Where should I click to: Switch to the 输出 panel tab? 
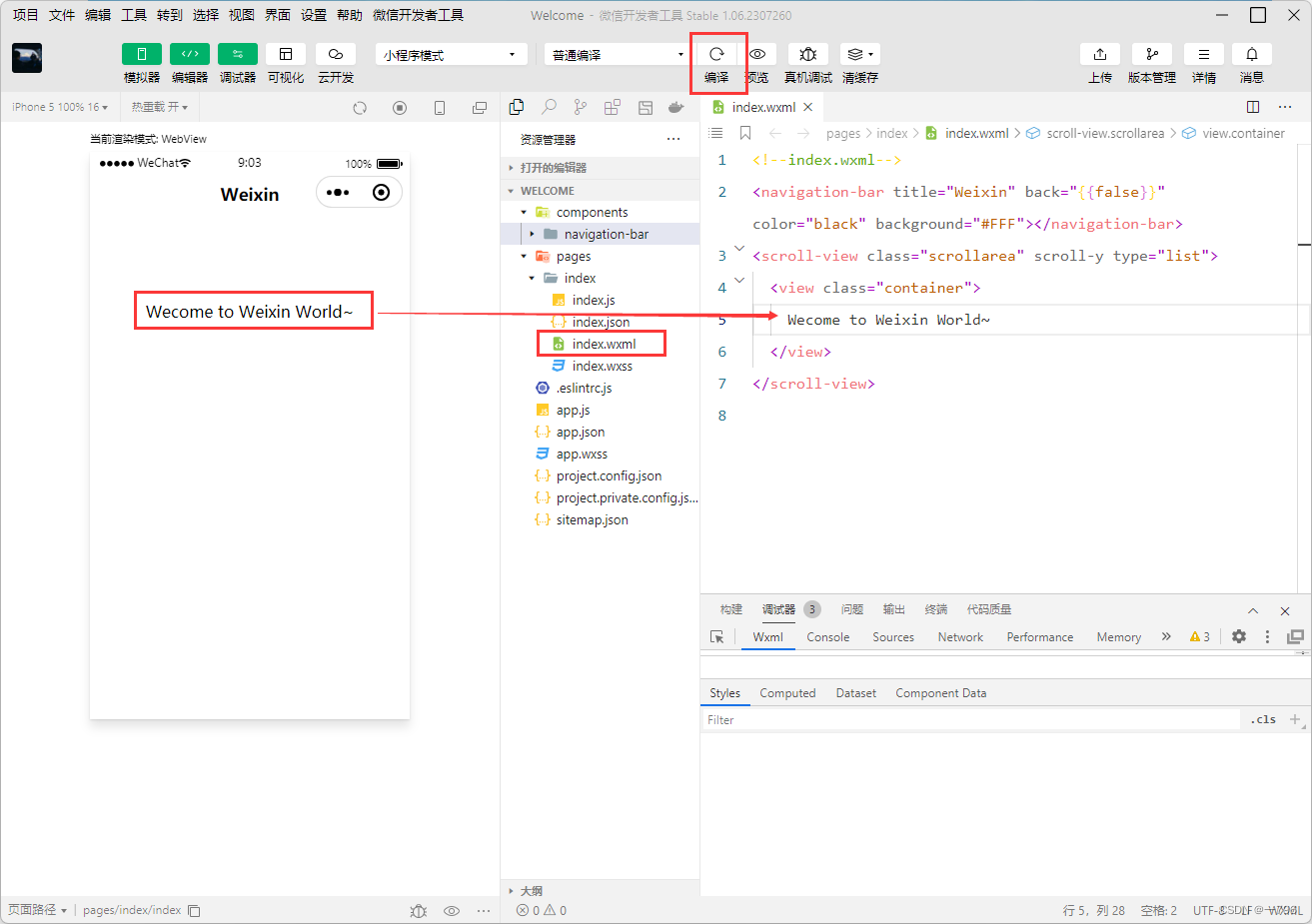[894, 609]
